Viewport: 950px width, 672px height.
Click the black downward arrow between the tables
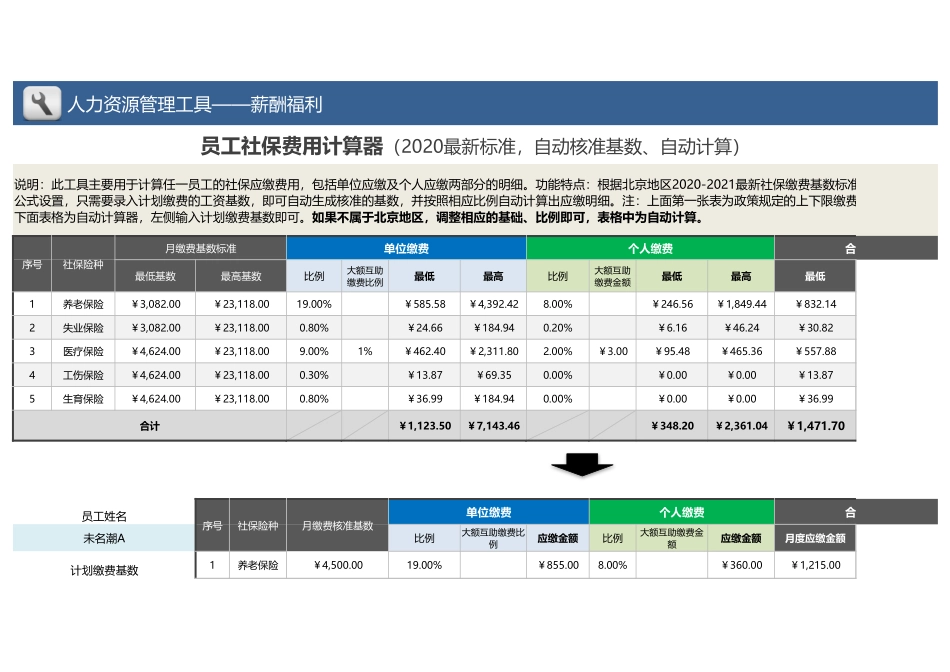coord(582,466)
